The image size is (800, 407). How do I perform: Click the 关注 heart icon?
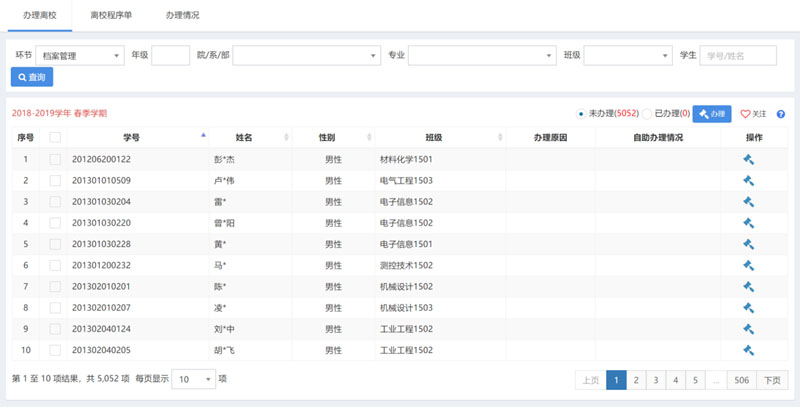click(x=744, y=115)
